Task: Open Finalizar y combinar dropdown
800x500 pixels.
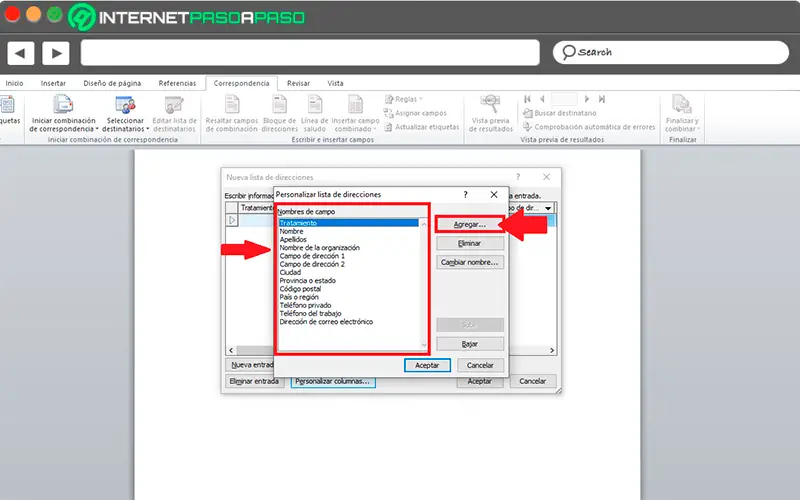Action: click(682, 114)
